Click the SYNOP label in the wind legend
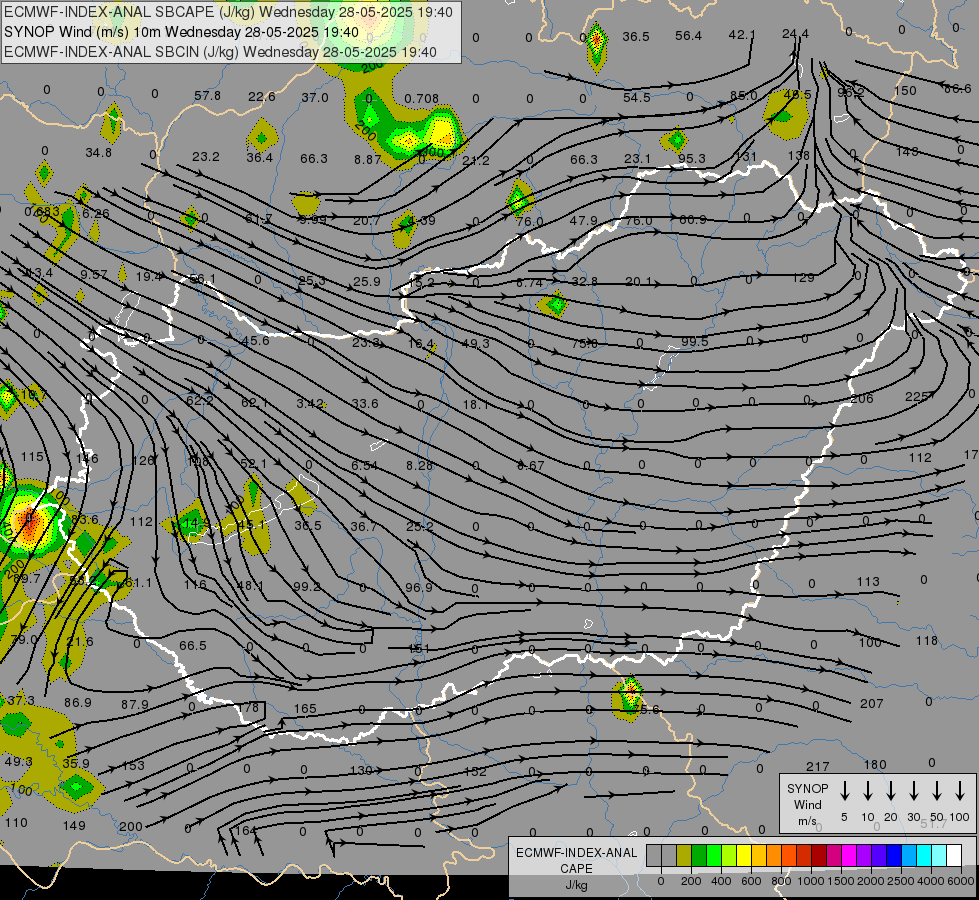979x900 pixels. click(x=807, y=788)
